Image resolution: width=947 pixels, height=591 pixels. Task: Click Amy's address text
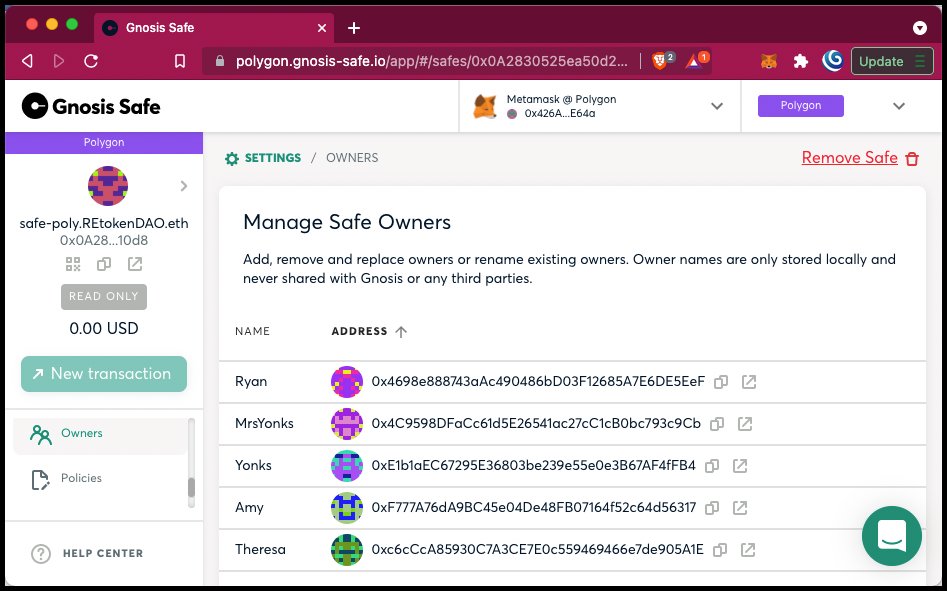click(x=534, y=508)
